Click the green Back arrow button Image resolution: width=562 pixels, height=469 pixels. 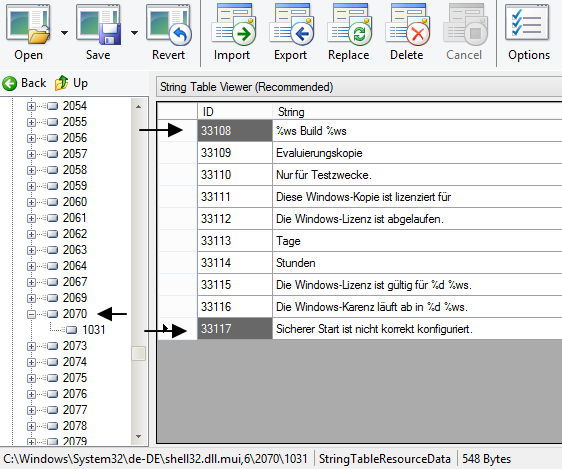tap(10, 83)
